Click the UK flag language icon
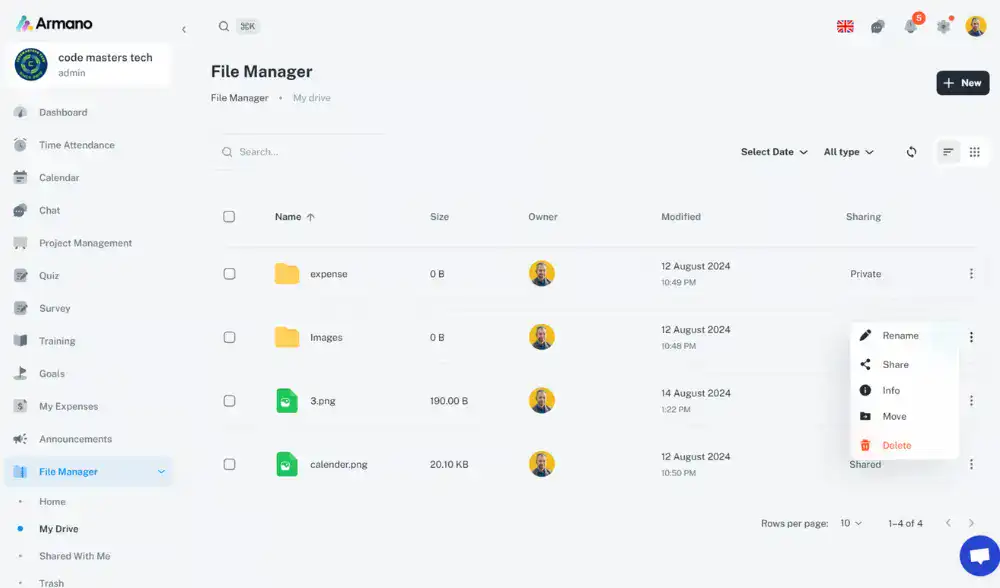 click(x=845, y=27)
